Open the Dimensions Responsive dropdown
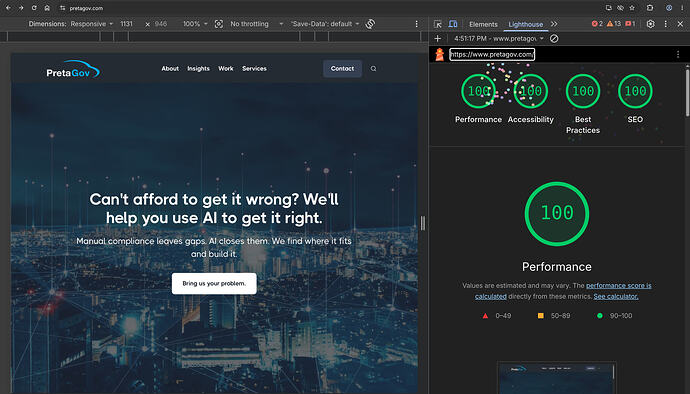The width and height of the screenshot is (690, 394). [92, 24]
